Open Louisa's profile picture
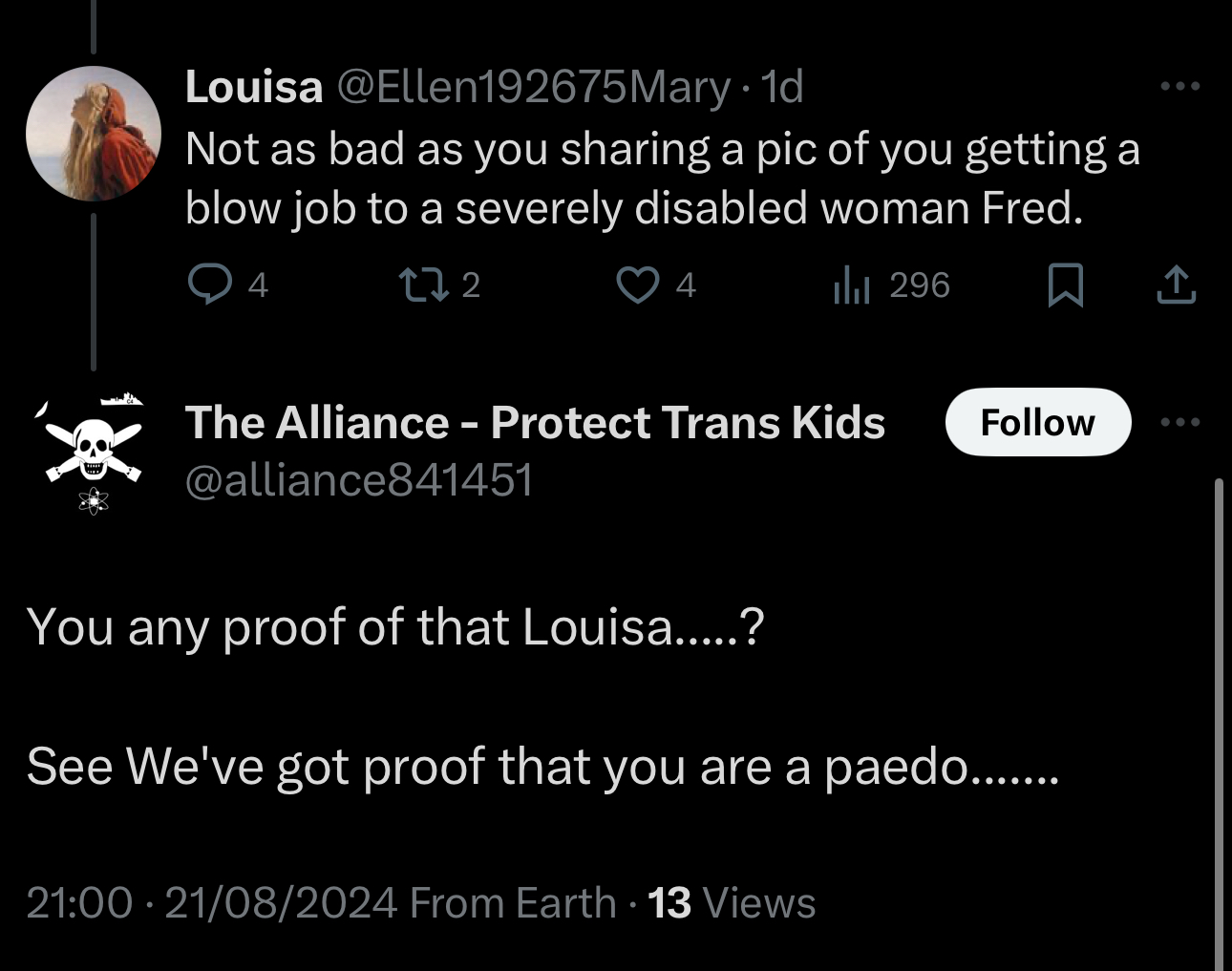 tap(93, 134)
